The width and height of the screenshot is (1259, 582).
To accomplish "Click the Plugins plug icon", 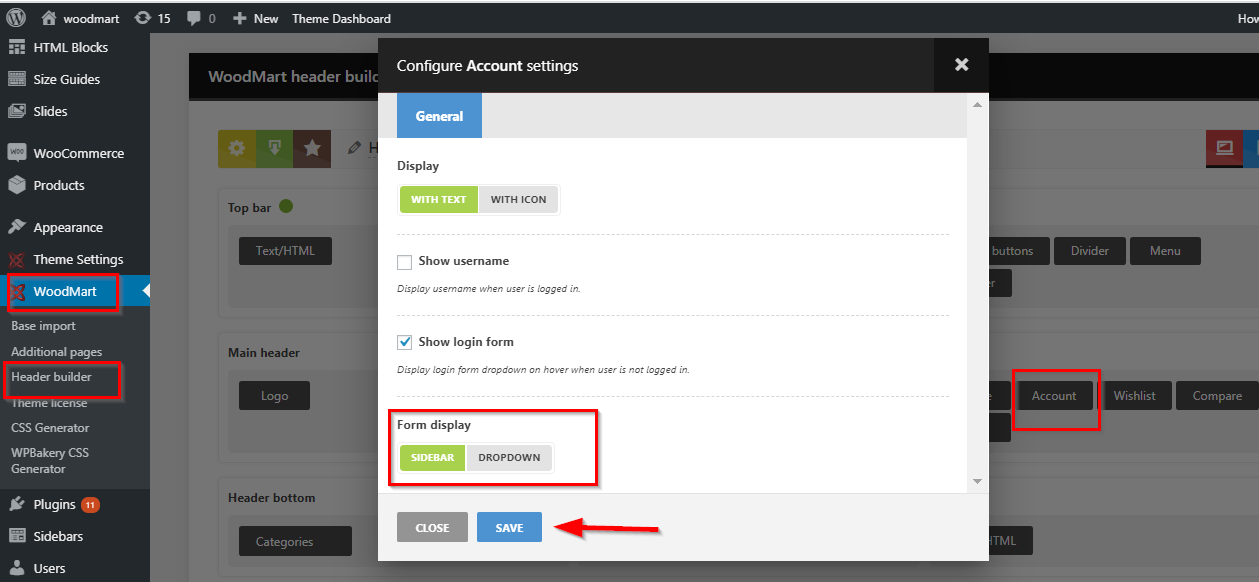I will coord(16,504).
